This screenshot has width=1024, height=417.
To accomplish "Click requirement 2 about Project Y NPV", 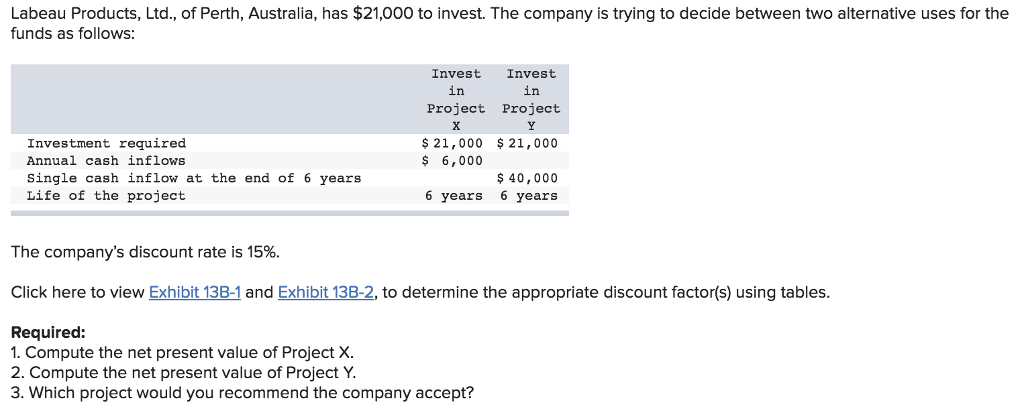I will coord(181,372).
